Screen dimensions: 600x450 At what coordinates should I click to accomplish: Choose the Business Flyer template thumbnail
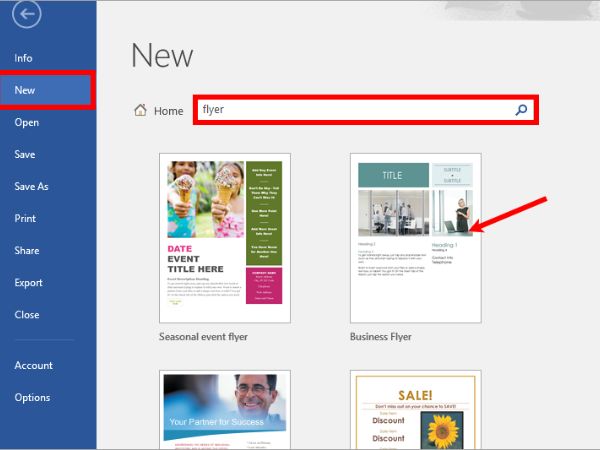(x=415, y=237)
